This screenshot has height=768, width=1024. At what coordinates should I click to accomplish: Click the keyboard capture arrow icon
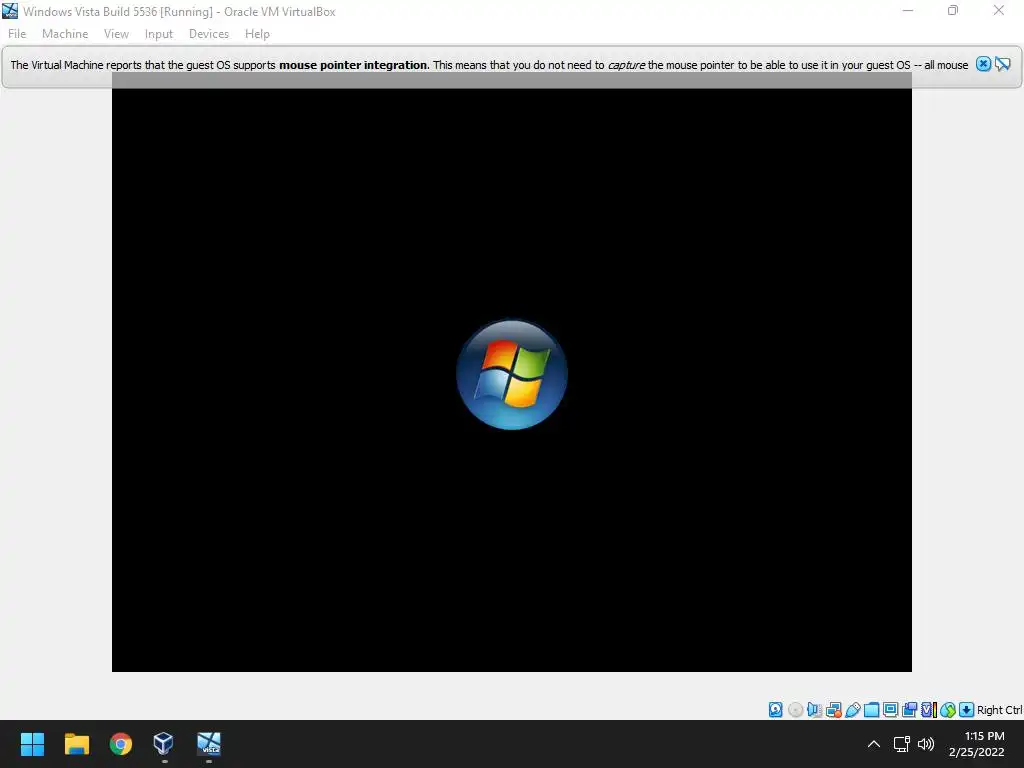click(967, 710)
